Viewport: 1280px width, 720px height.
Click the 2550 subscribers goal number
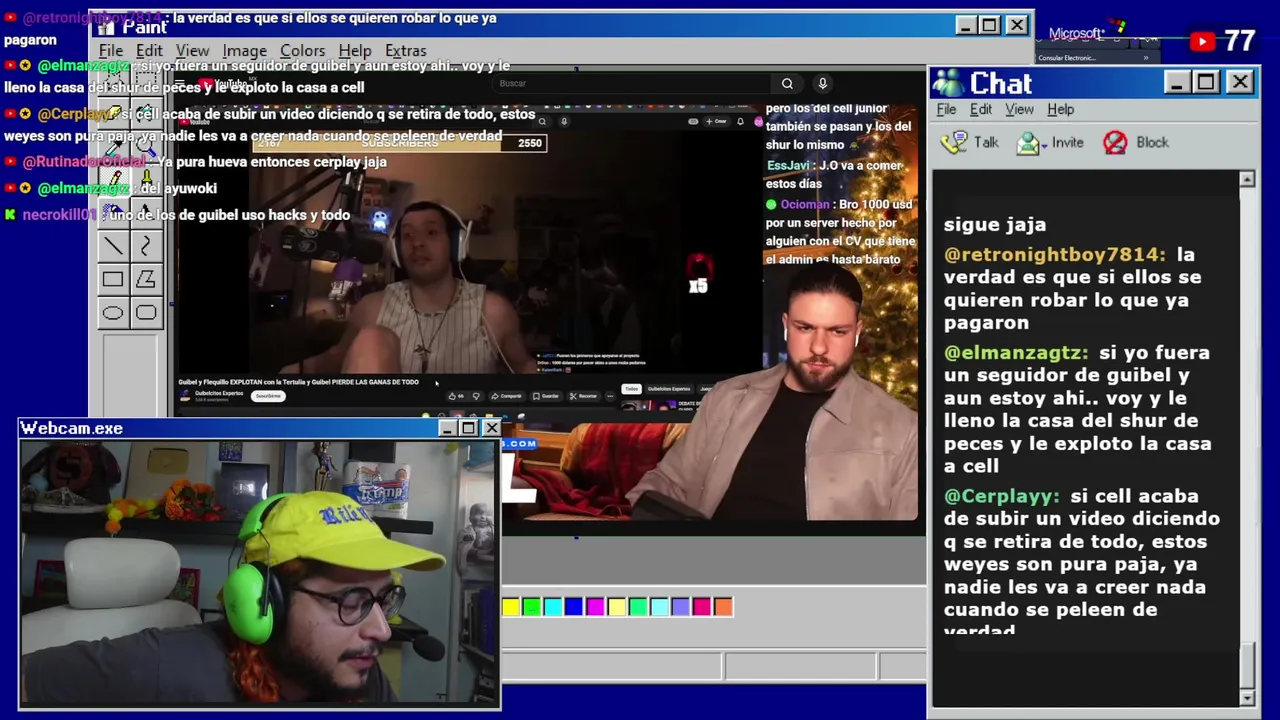tap(530, 143)
